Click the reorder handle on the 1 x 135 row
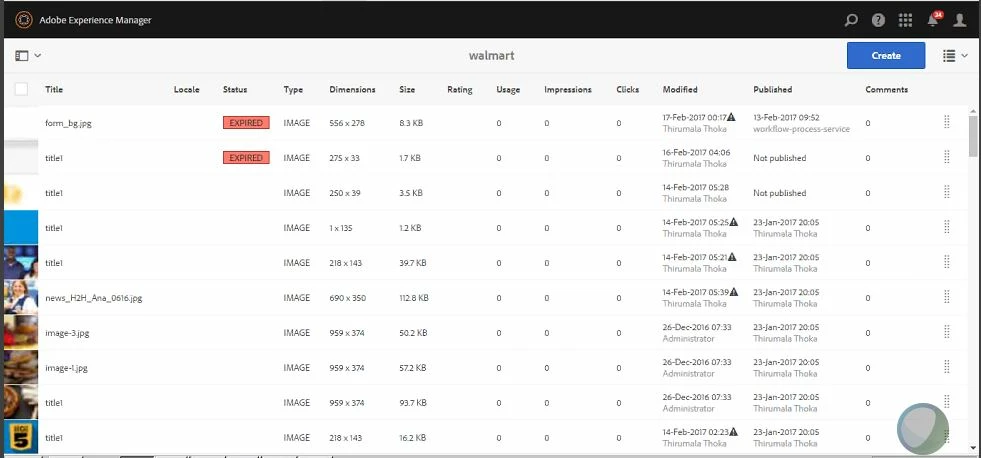This screenshot has width=981, height=458. click(947, 228)
